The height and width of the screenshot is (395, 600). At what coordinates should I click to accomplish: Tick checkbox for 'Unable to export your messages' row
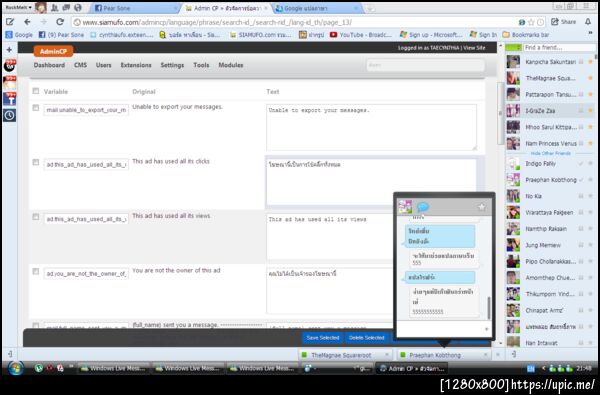[x=36, y=108]
